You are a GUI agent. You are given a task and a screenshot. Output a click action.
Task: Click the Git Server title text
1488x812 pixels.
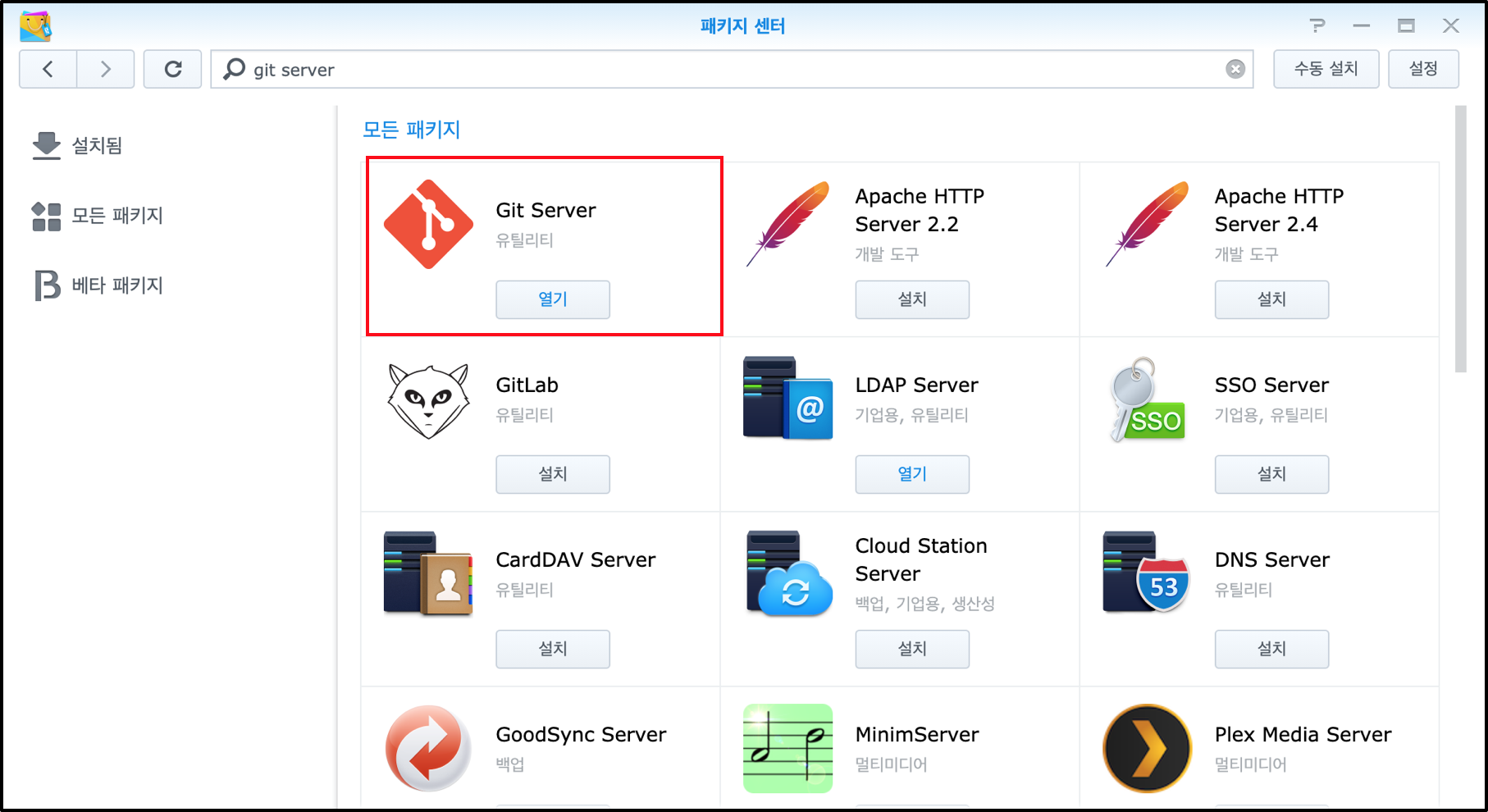[x=545, y=210]
